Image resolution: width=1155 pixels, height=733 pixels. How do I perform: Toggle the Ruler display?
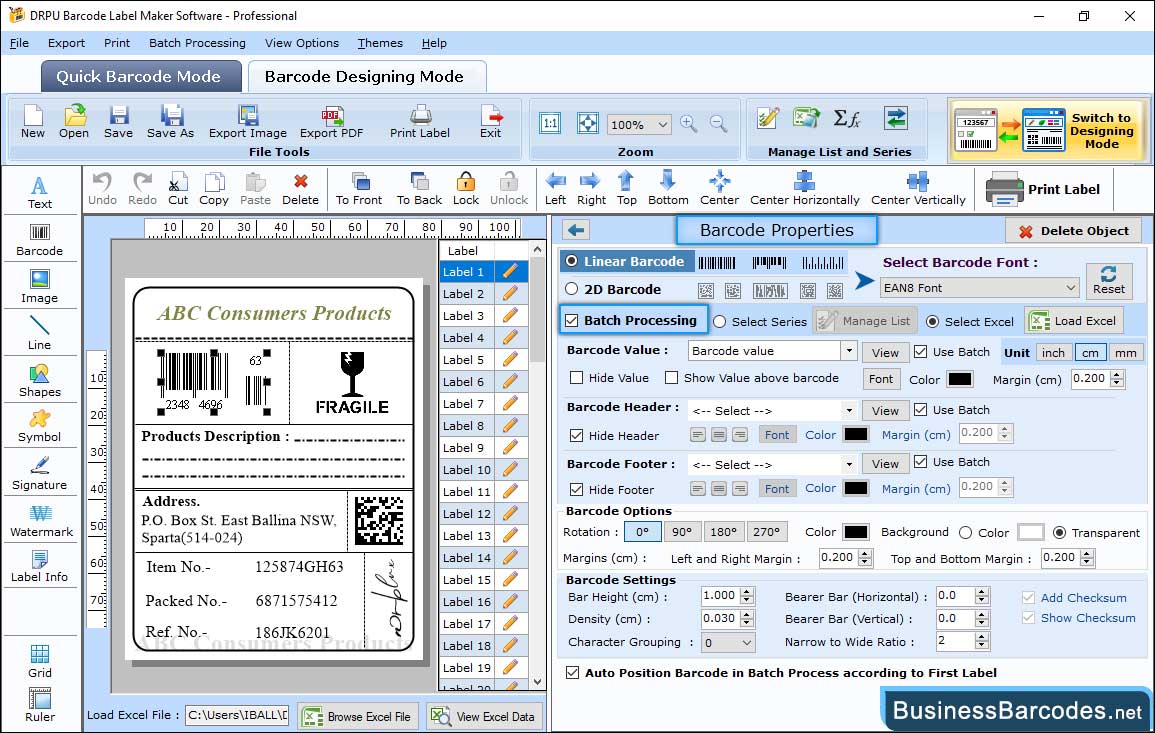40,705
